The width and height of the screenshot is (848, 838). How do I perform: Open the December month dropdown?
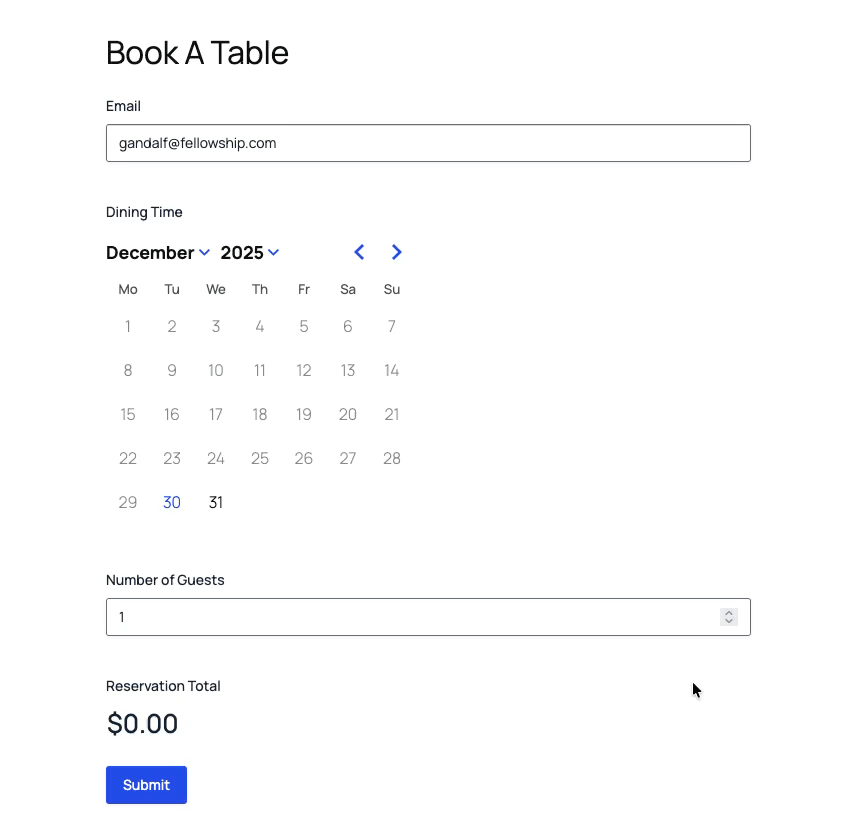158,253
